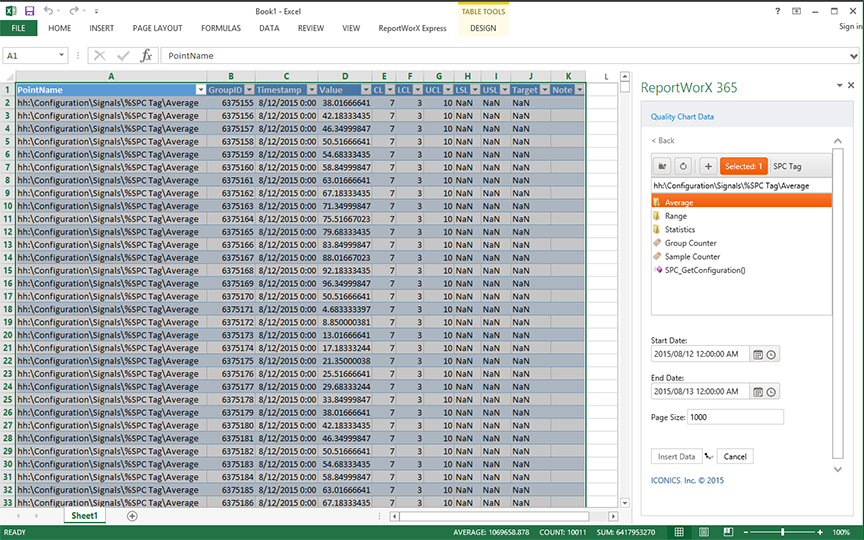Open the PointName column filter dropdown
The width and height of the screenshot is (864, 540).
click(200, 90)
